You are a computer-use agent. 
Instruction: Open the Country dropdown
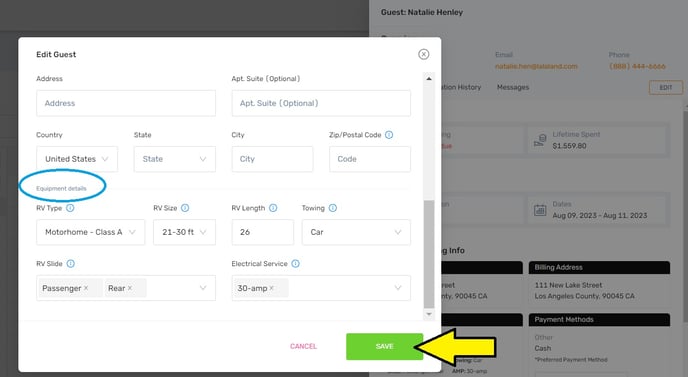pos(77,159)
